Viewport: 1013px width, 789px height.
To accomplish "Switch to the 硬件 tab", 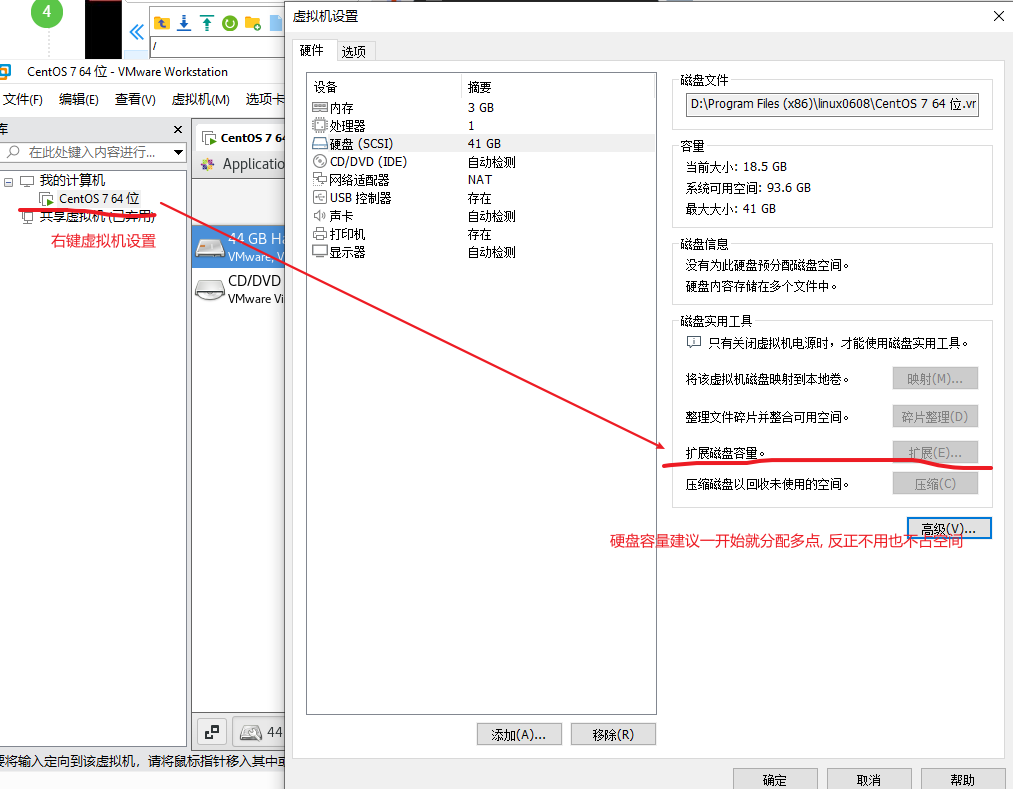I will coord(311,50).
